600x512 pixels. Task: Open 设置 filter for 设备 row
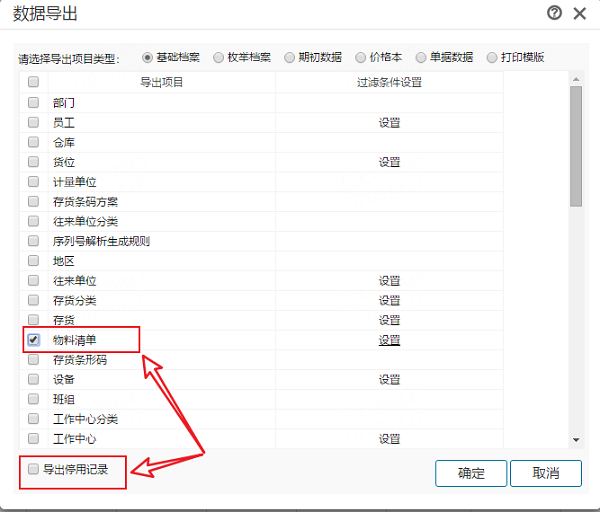(x=389, y=380)
